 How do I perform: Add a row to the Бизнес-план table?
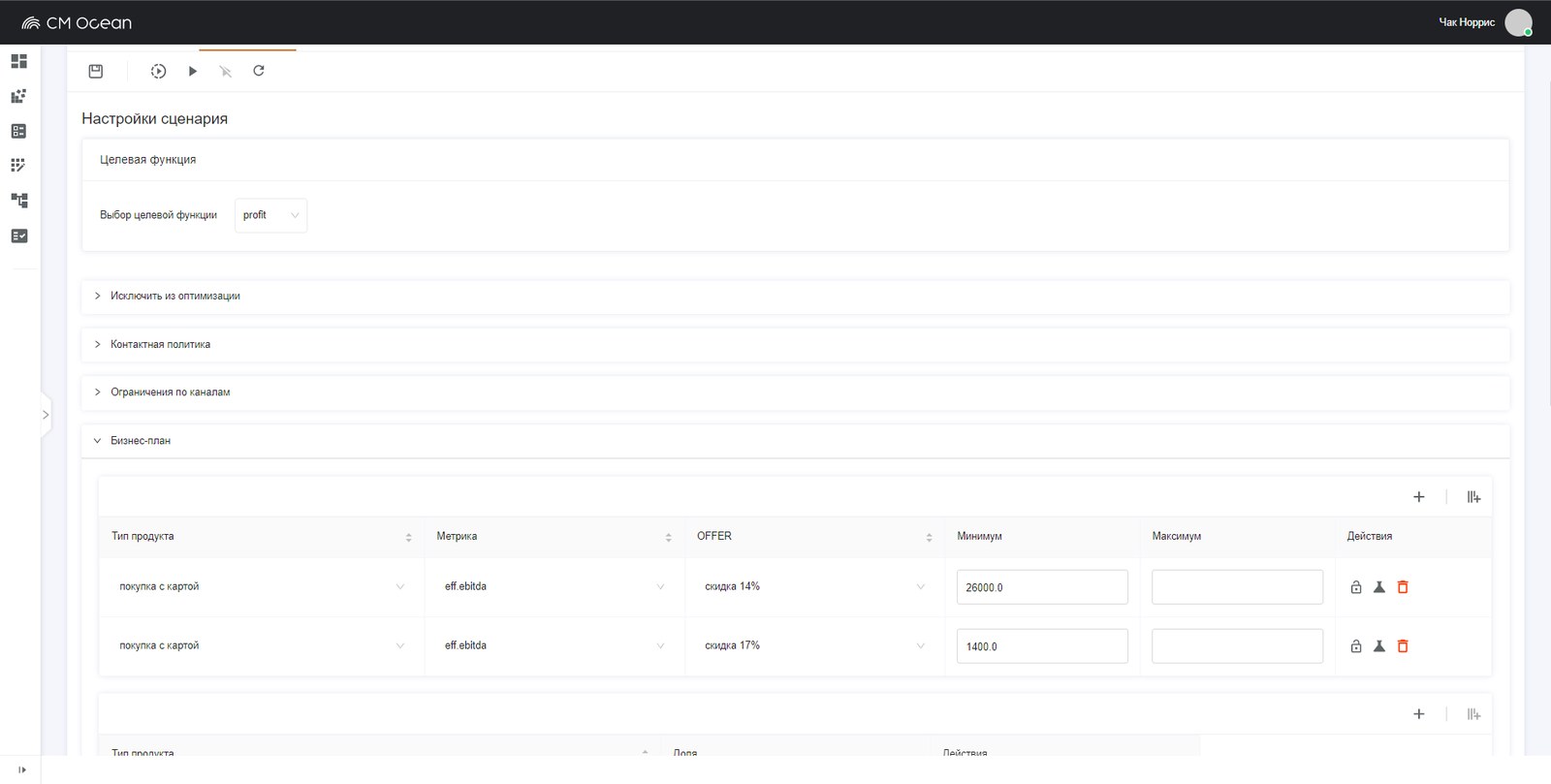click(x=1418, y=496)
